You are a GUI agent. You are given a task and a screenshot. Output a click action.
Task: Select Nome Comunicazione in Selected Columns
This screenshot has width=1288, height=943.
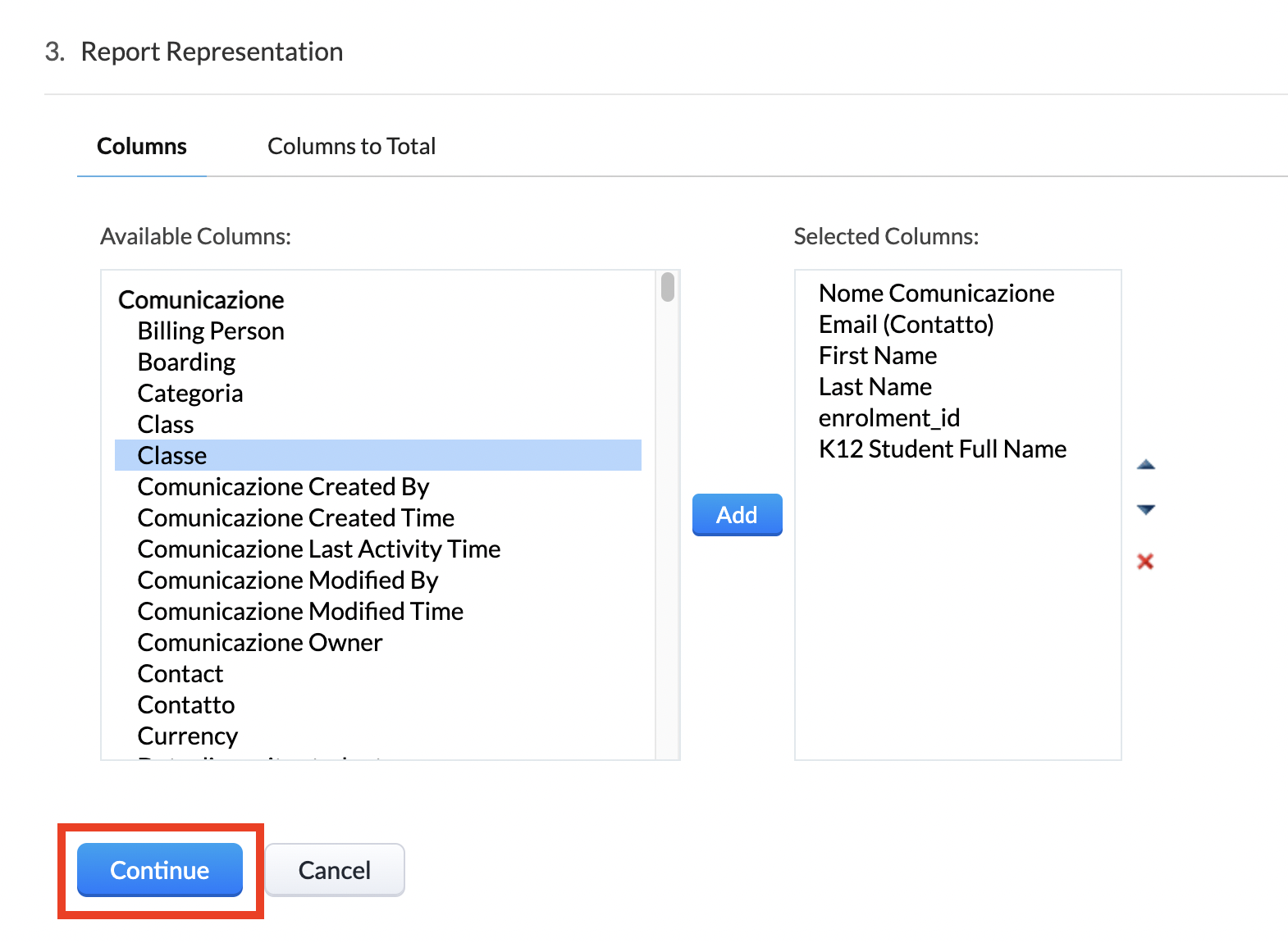pyautogui.click(x=936, y=294)
